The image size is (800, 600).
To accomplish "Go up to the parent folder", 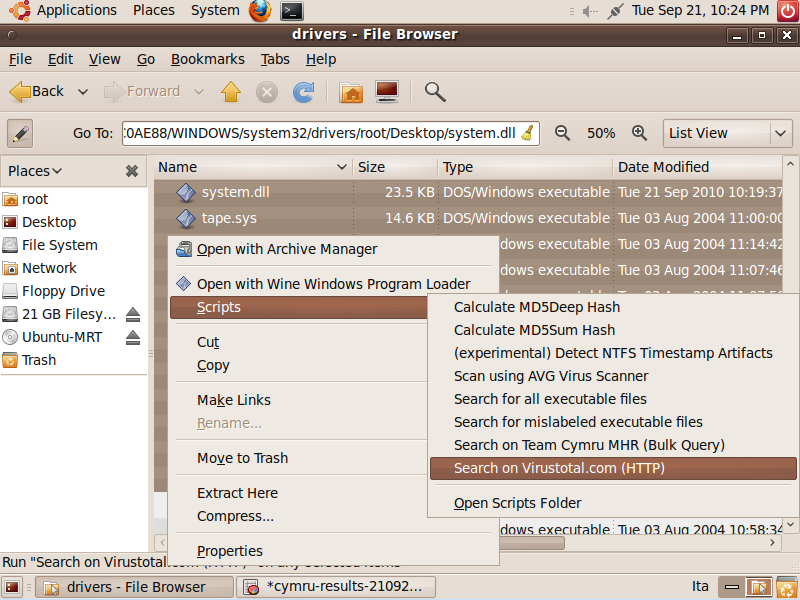I will click(231, 92).
